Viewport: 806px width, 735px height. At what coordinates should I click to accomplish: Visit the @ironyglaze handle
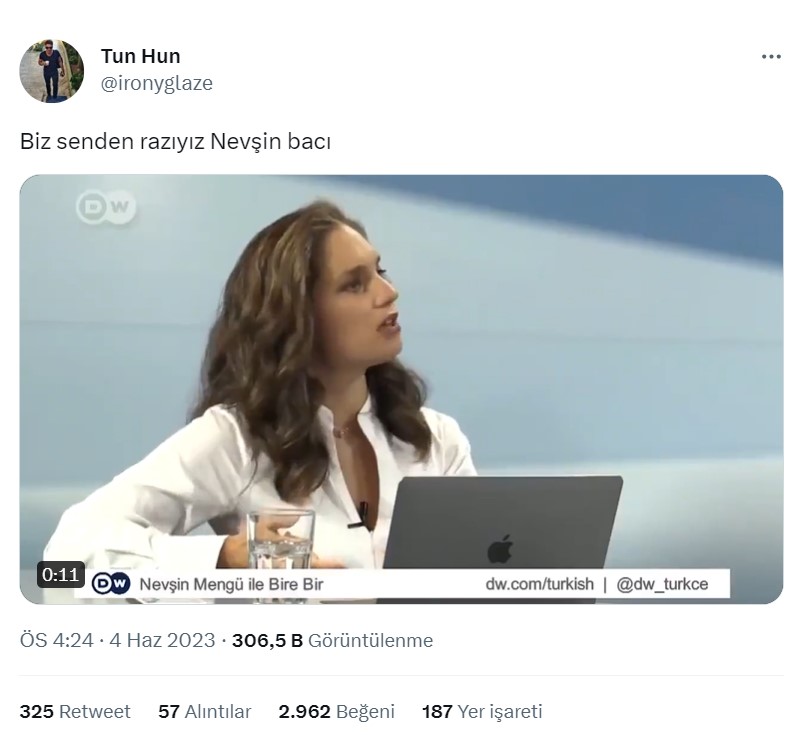156,83
